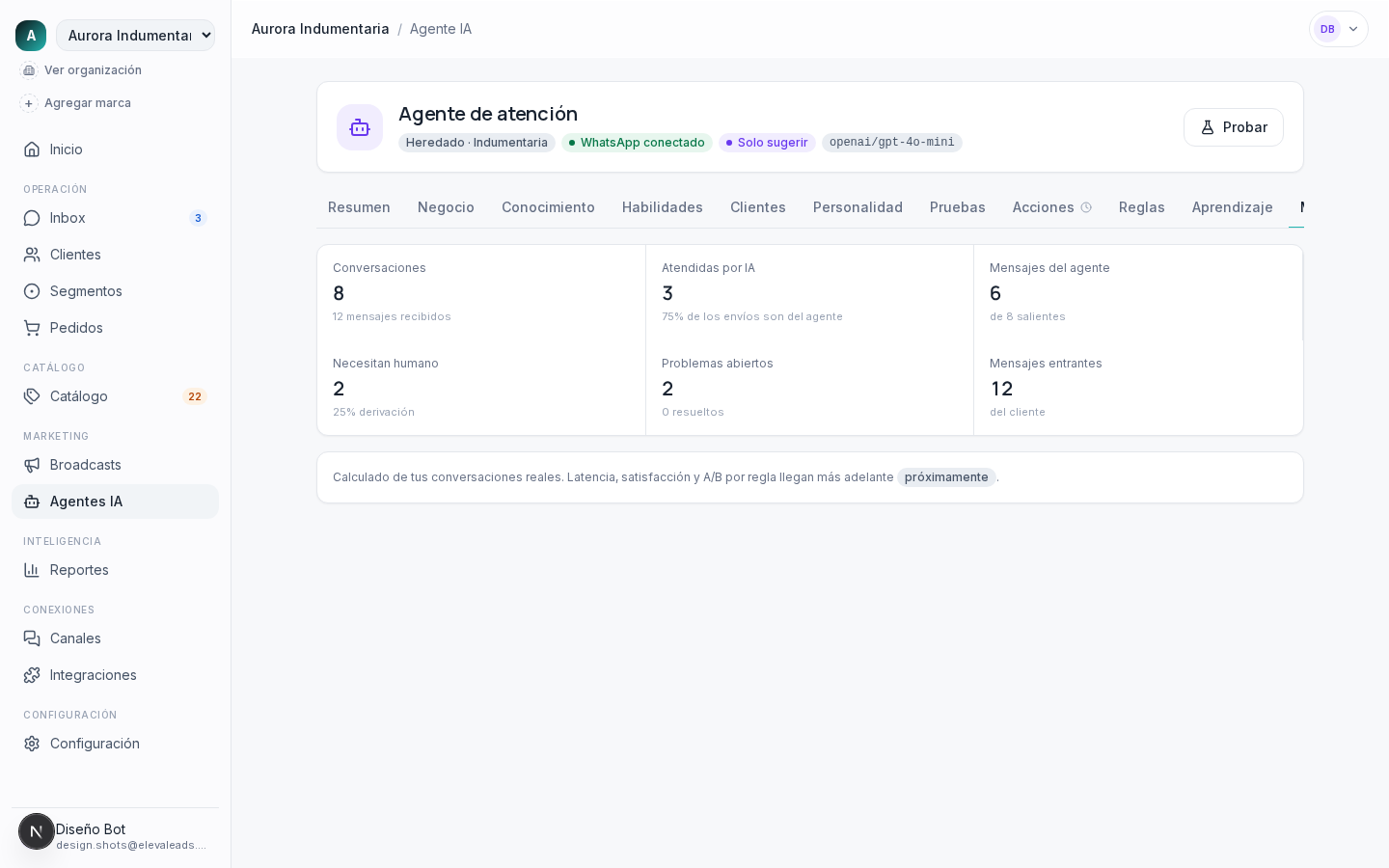
Task: Switch to the Resumen tab
Action: click(359, 207)
